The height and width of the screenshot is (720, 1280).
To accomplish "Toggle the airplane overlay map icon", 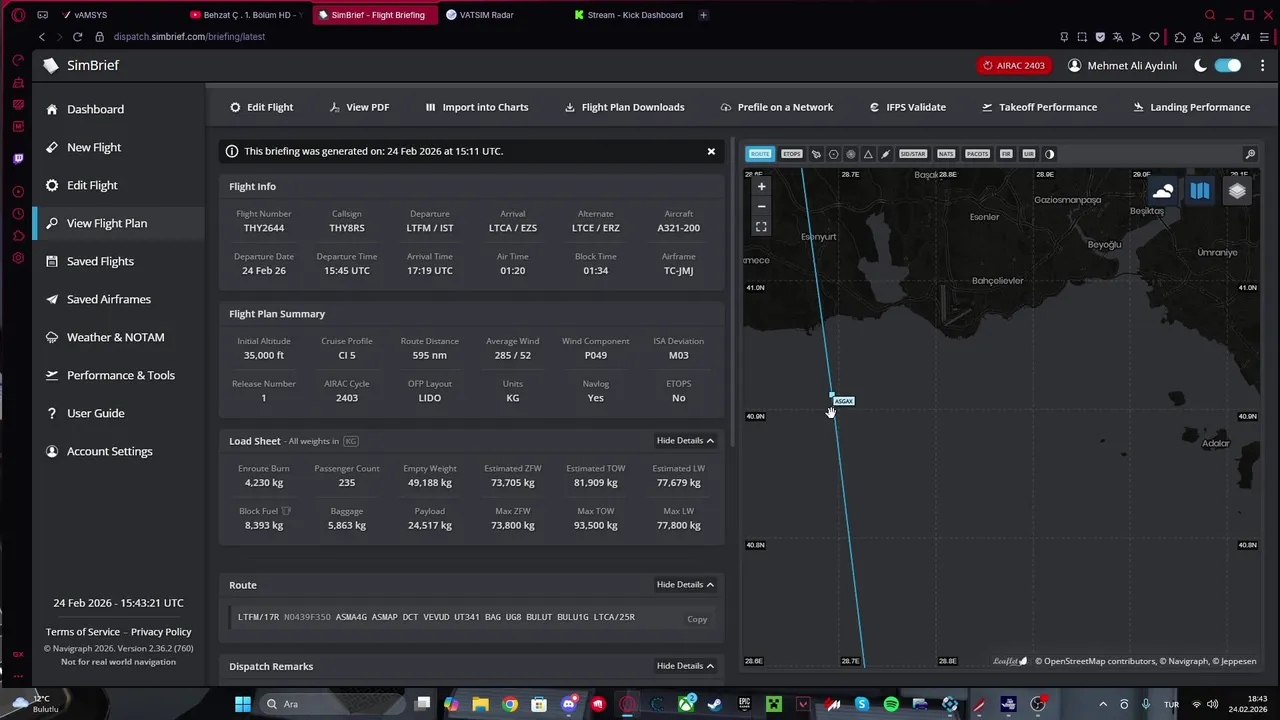I will click(x=816, y=154).
